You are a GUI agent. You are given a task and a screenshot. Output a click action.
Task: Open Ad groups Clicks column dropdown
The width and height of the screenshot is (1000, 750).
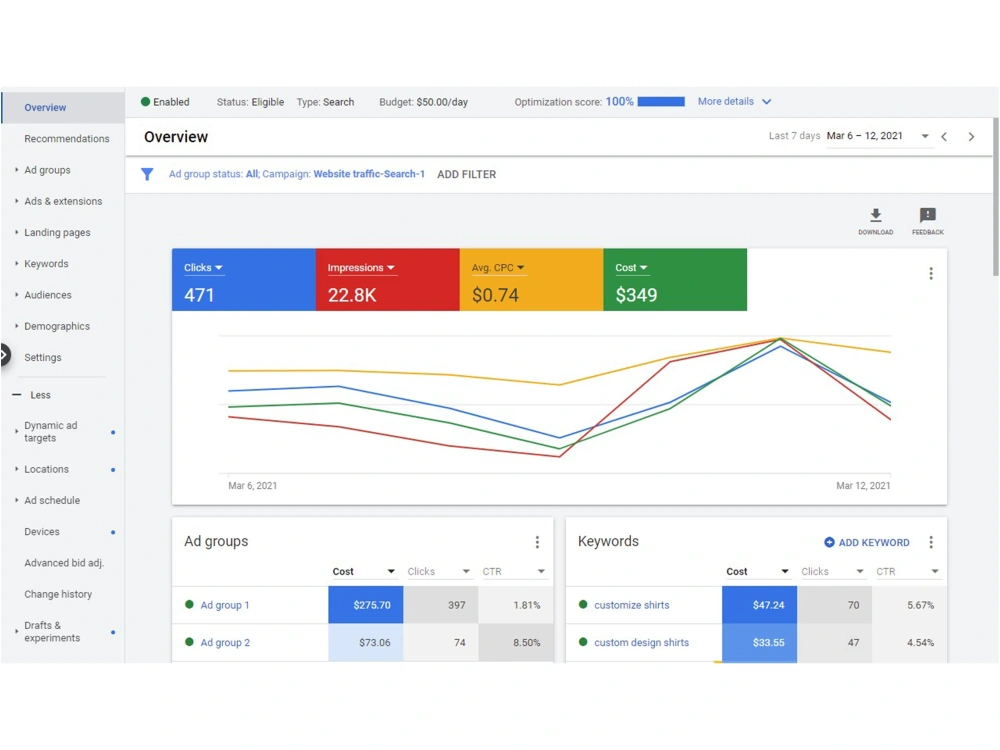[466, 571]
